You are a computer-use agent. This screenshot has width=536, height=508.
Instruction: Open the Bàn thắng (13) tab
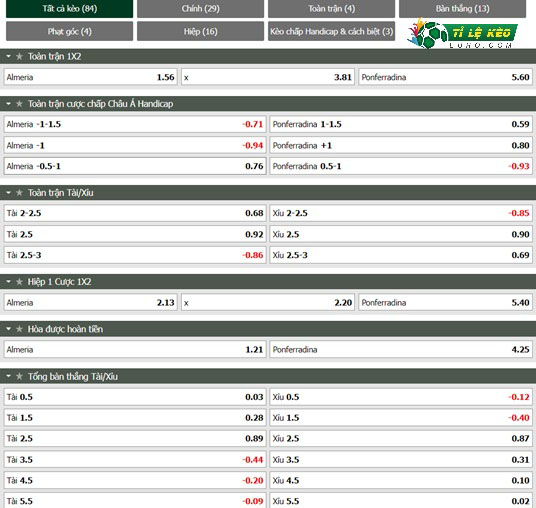(x=462, y=9)
